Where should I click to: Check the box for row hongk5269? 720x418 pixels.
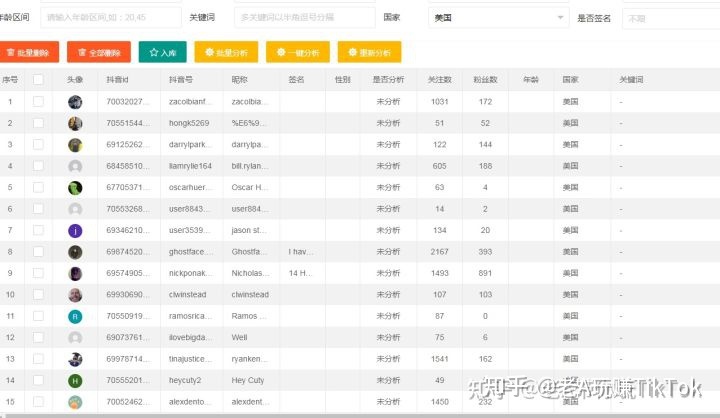[38, 123]
